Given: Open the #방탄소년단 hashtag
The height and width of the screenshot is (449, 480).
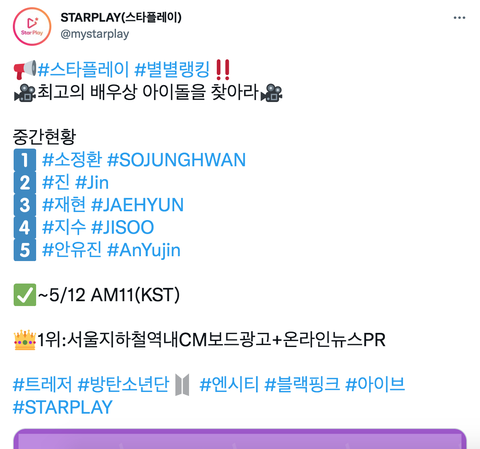Looking at the screenshot, I should 123,384.
